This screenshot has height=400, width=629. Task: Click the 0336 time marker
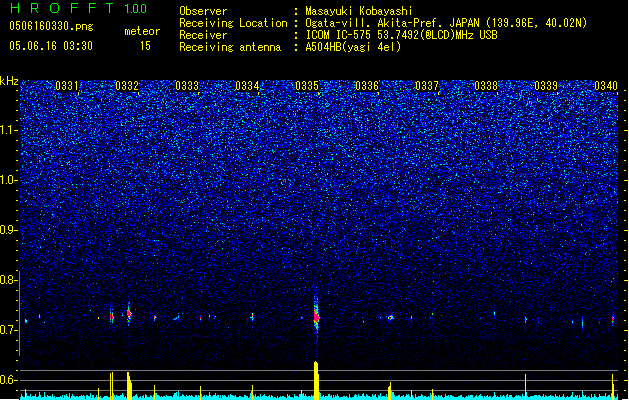(367, 86)
